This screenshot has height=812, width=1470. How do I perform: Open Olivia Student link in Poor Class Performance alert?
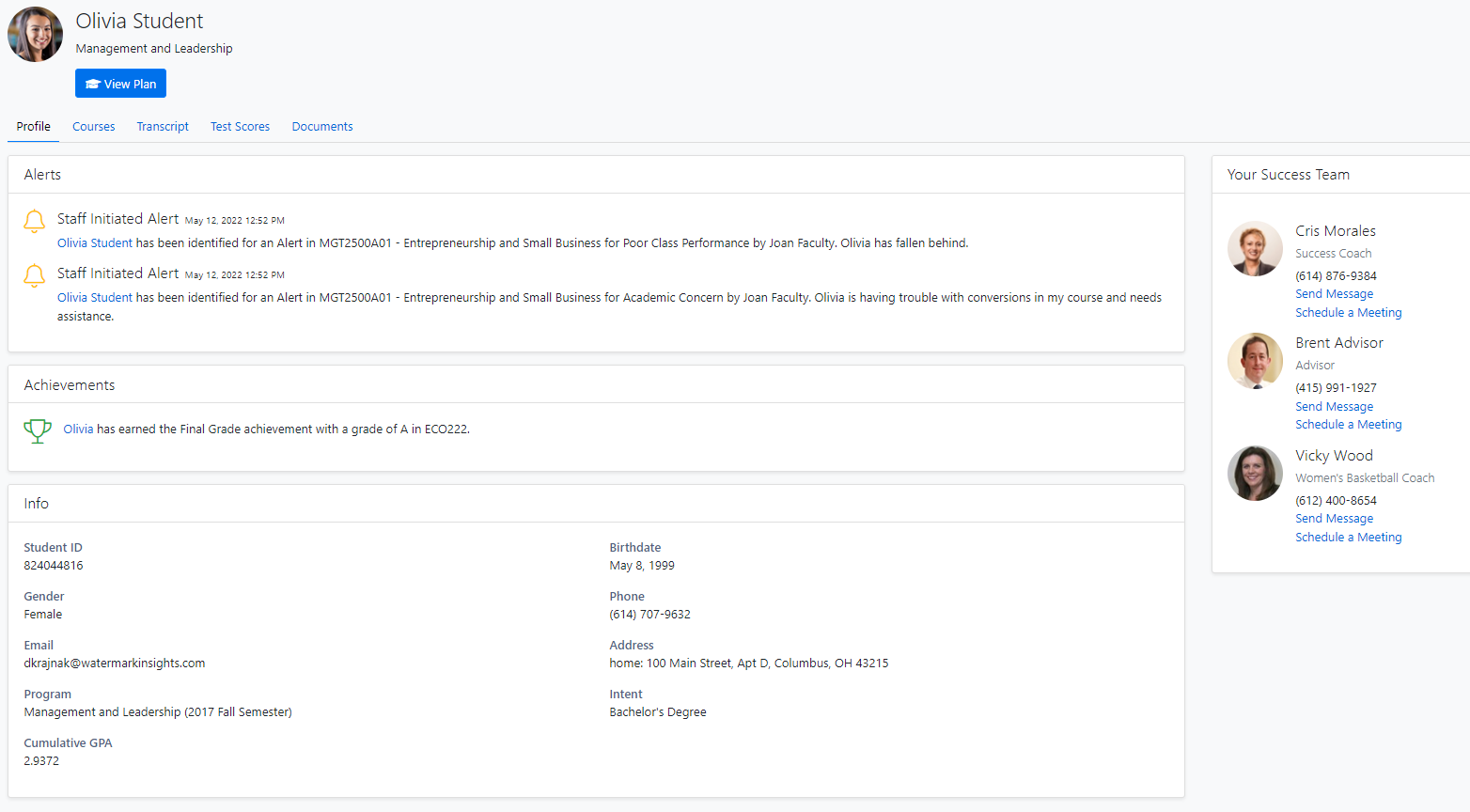[95, 242]
